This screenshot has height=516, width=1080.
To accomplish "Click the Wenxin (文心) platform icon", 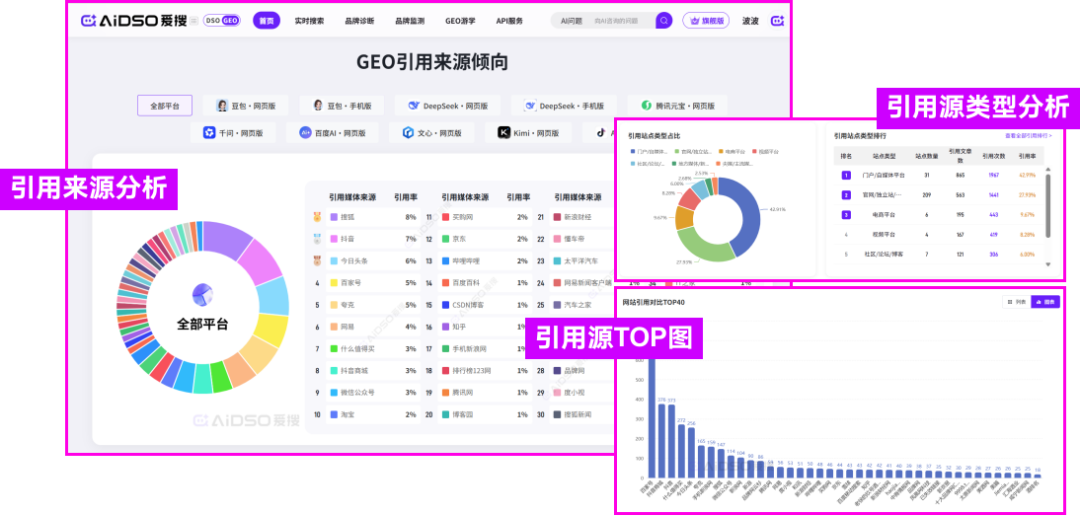I will 408,132.
